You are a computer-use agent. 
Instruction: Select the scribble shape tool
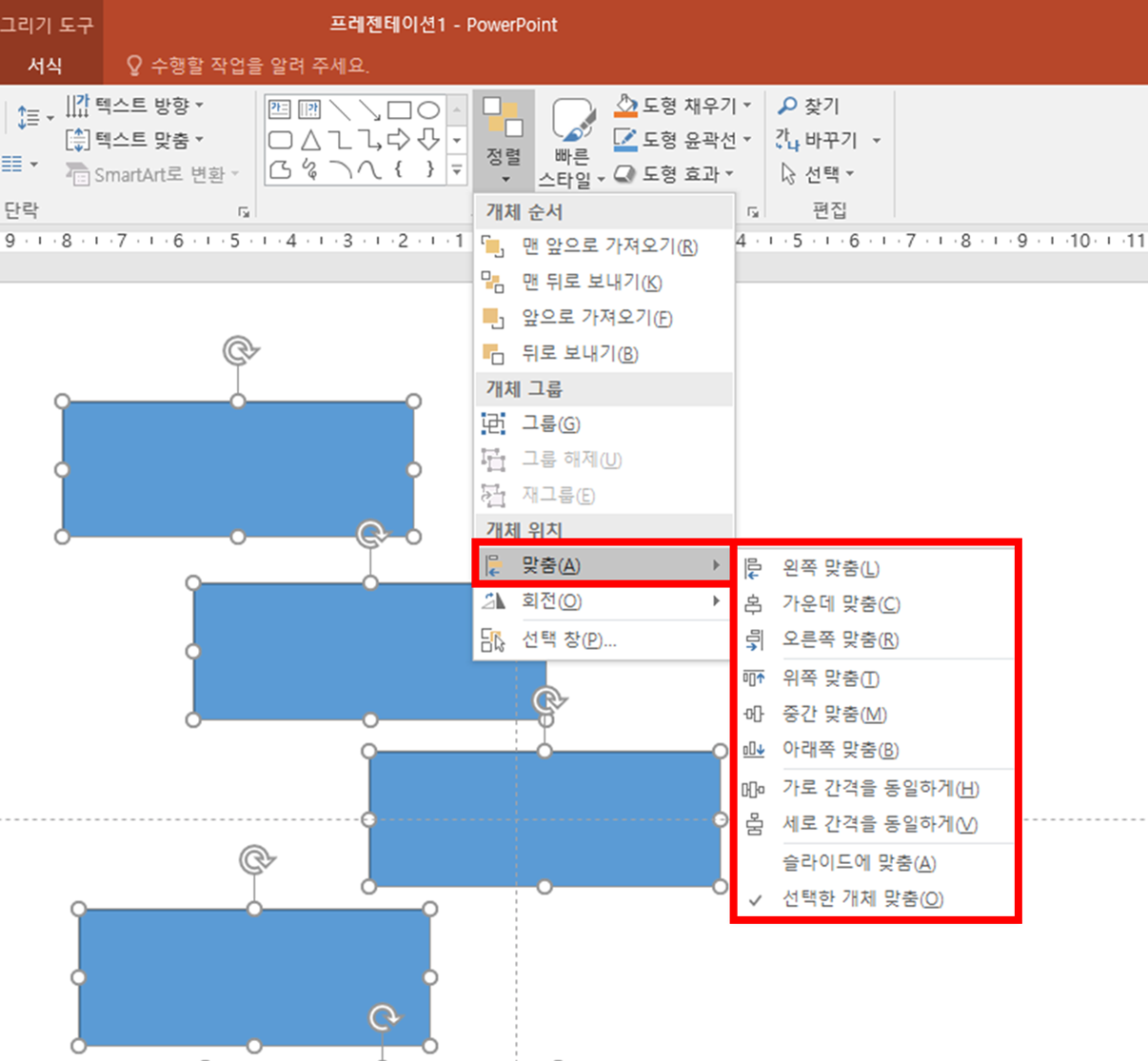click(309, 170)
